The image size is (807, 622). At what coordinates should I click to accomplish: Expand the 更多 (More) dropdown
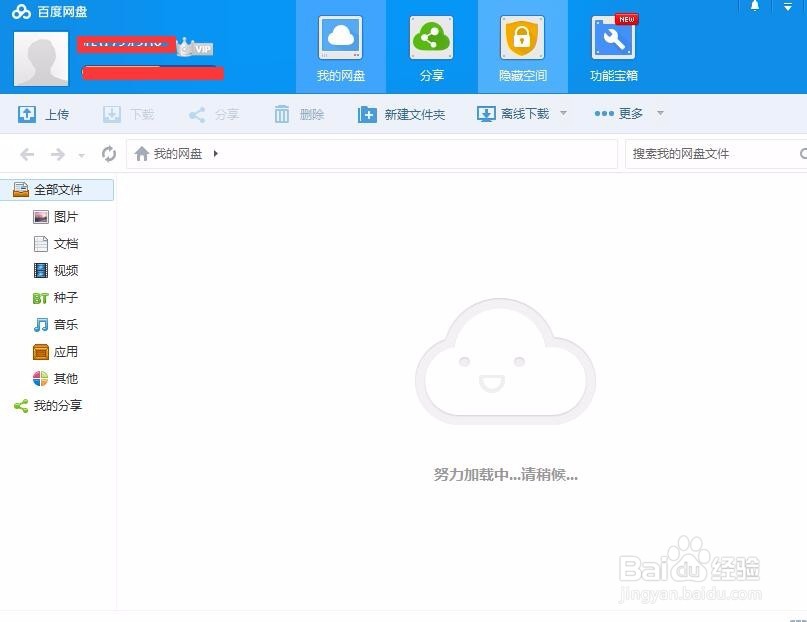click(629, 113)
